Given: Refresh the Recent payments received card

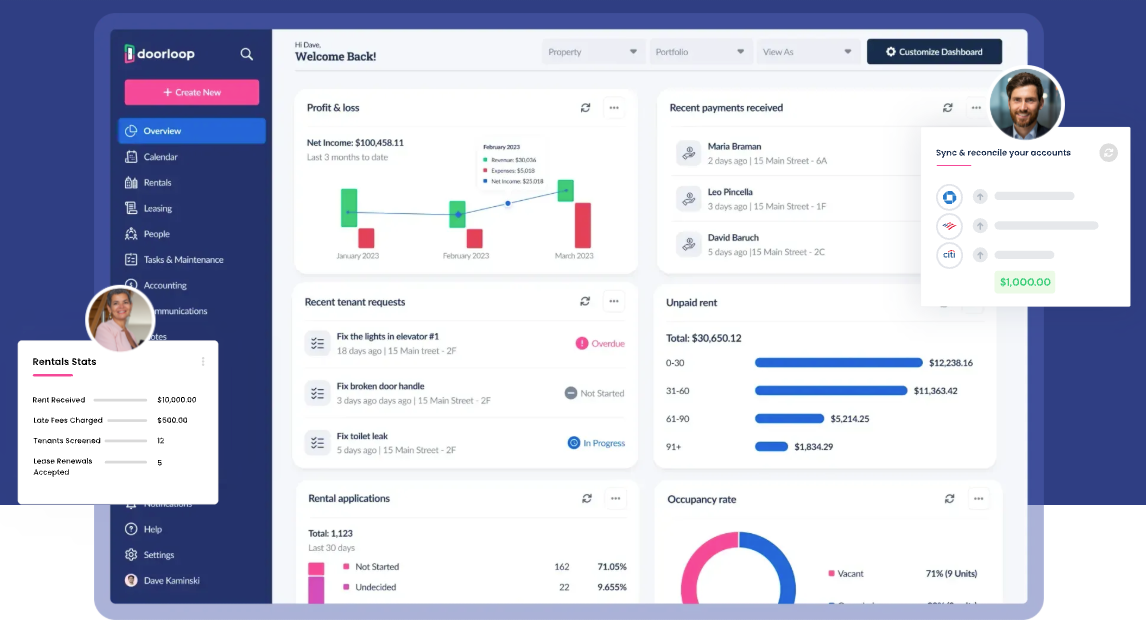Looking at the screenshot, I should 948,108.
